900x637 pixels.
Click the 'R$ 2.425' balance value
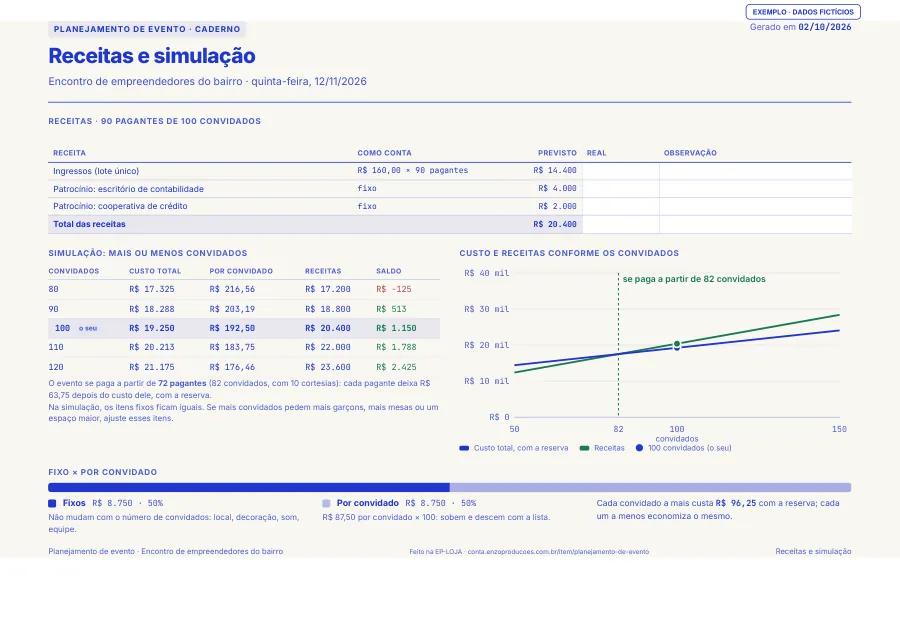coord(396,367)
